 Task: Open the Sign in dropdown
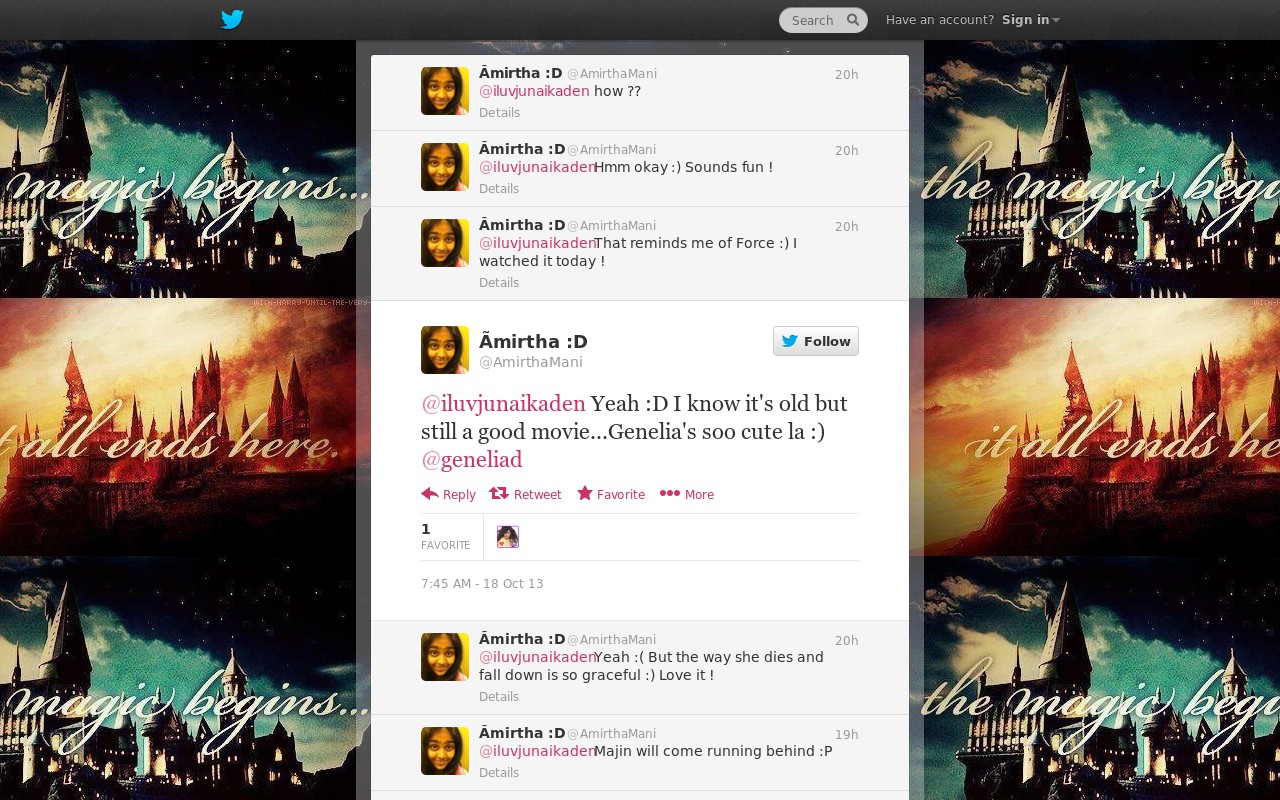1030,20
